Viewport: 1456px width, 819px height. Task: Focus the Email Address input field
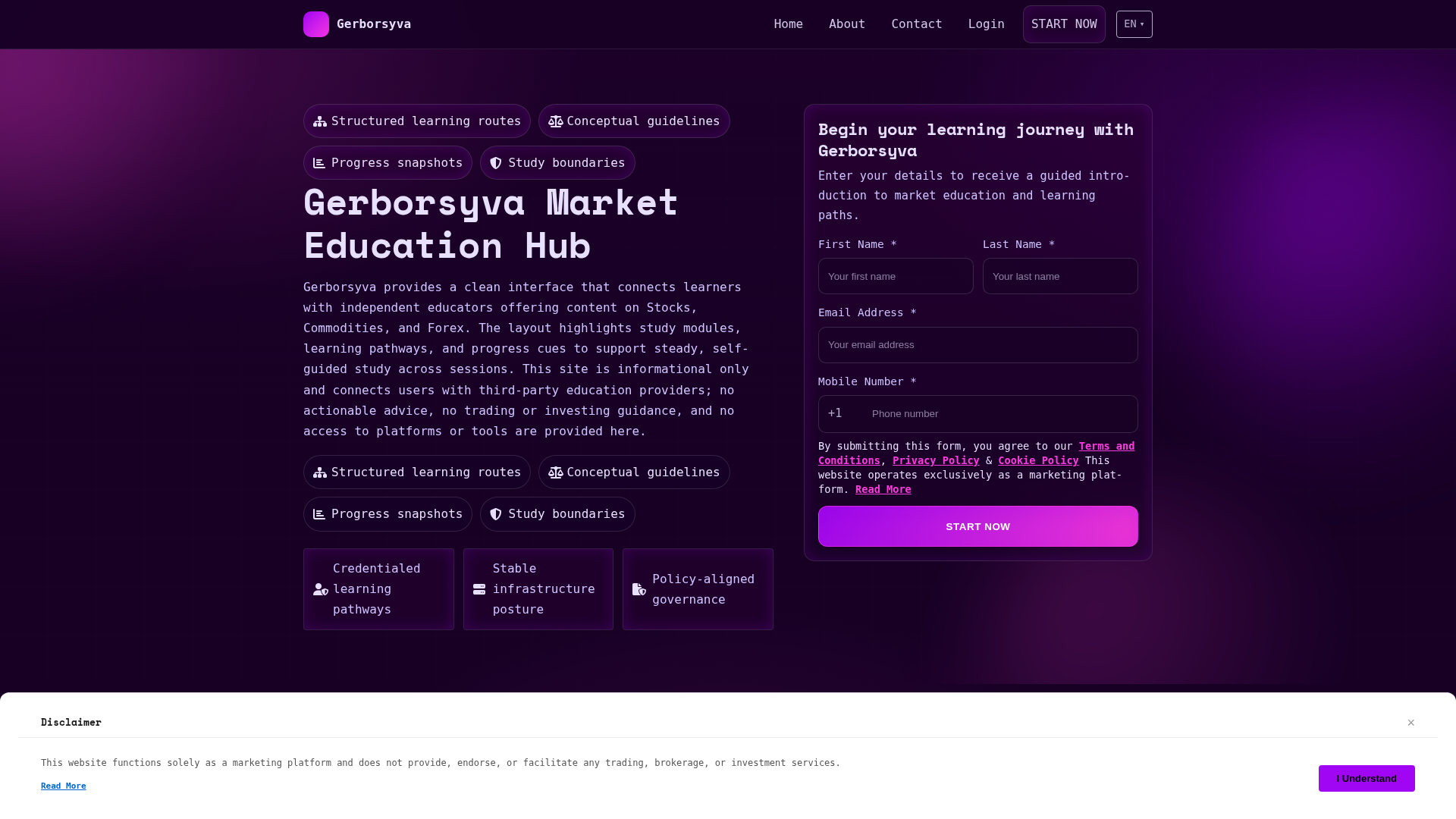[978, 345]
